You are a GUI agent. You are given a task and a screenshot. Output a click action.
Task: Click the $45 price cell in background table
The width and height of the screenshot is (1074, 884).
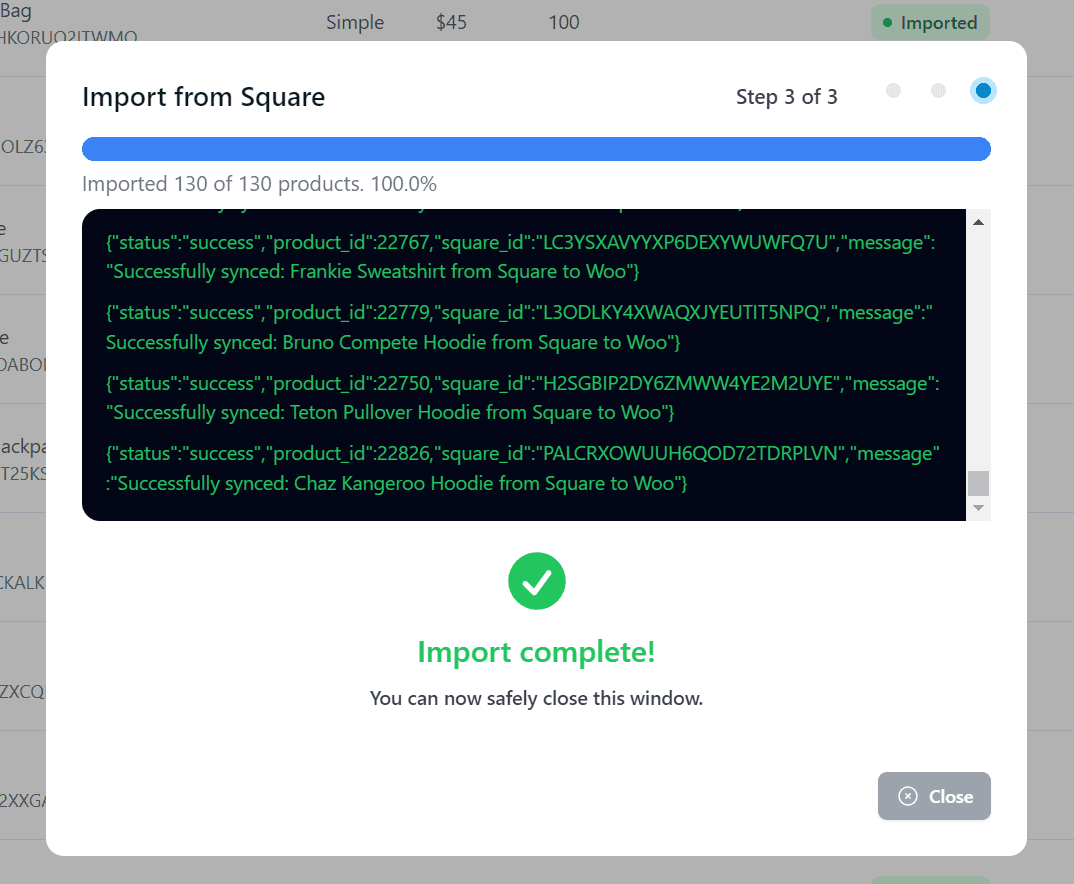[451, 23]
